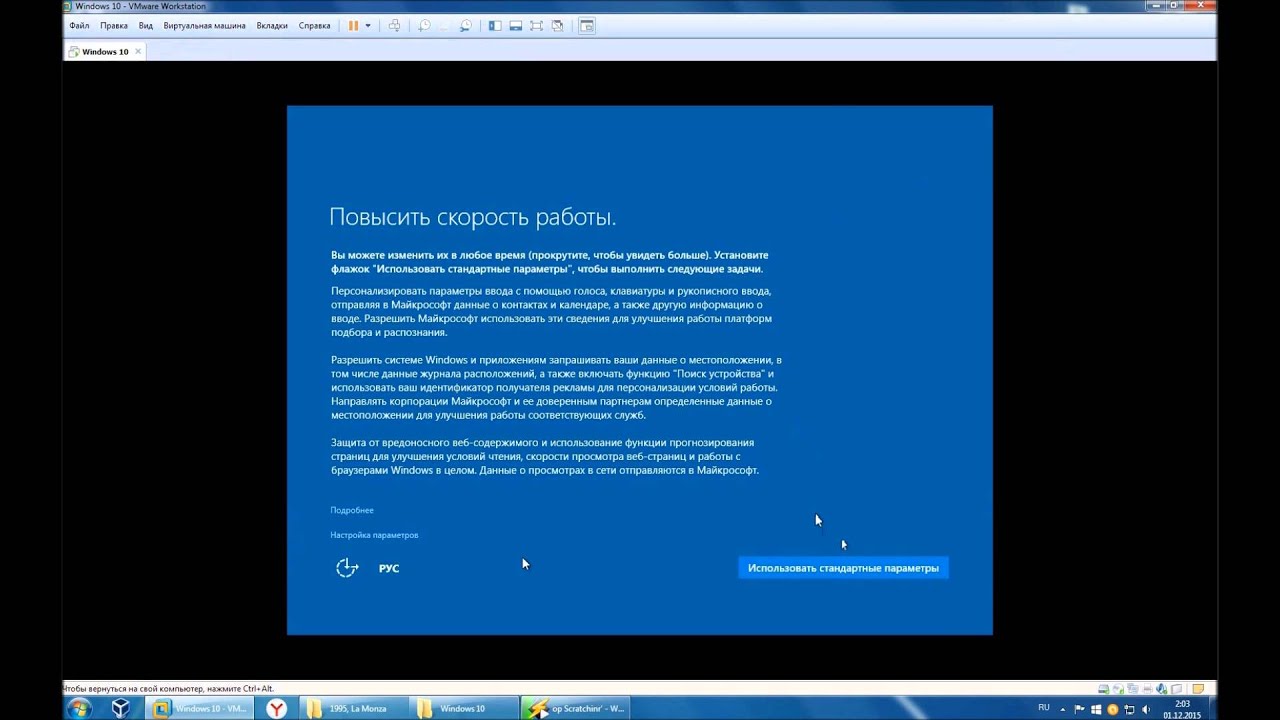Viewport: 1280px width, 720px height.
Task: Click the orange round tray icon
Action: tap(1113, 709)
